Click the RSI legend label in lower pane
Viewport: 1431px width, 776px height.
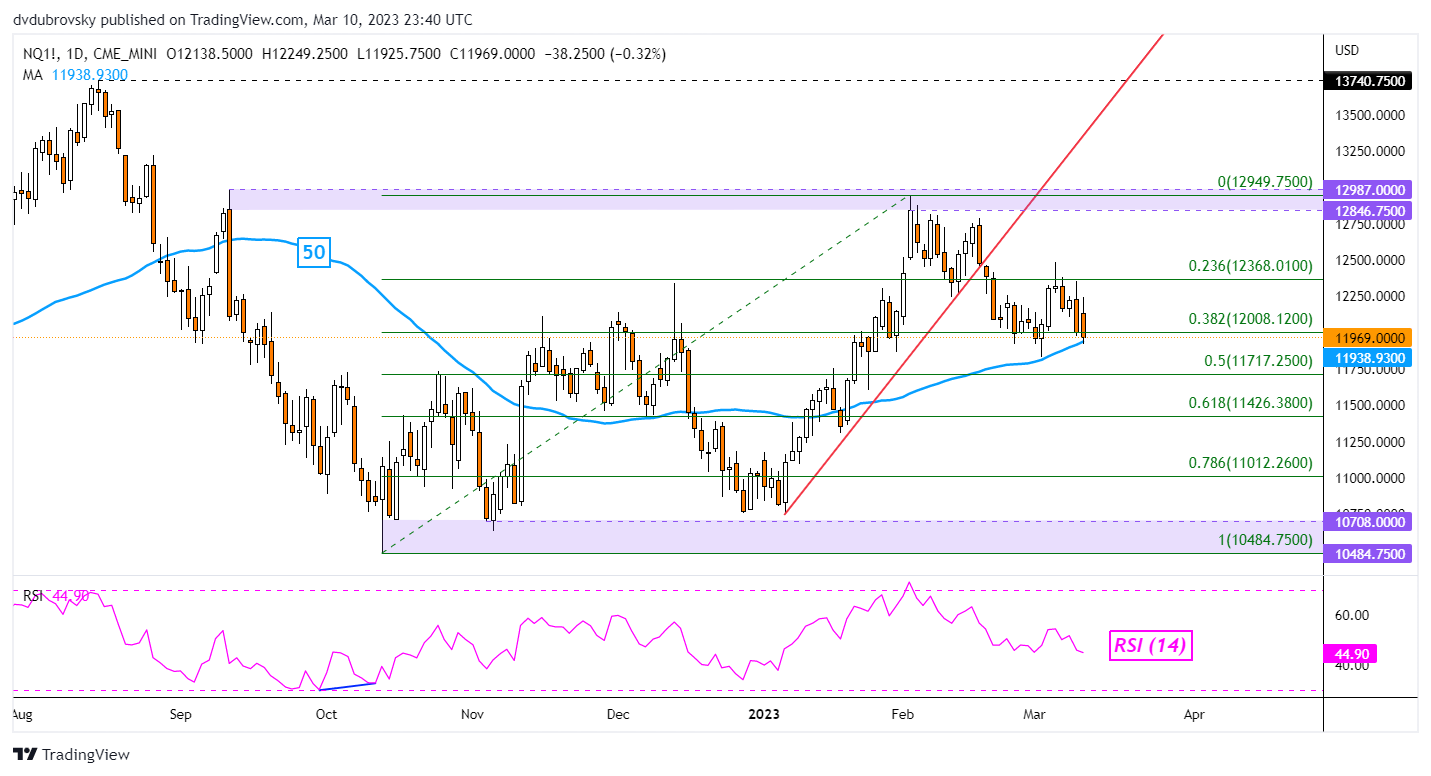pos(33,595)
